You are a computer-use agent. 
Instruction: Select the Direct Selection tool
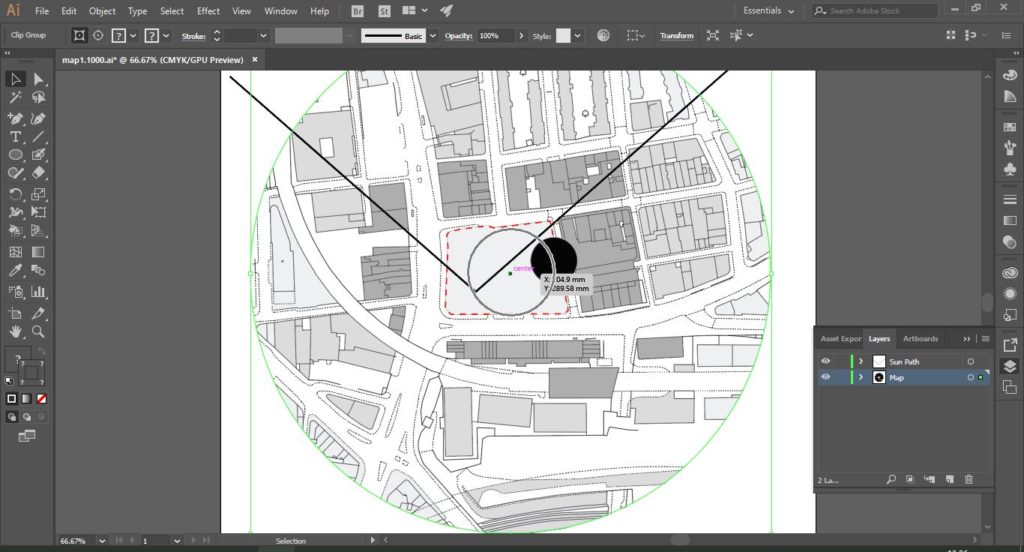(x=39, y=79)
